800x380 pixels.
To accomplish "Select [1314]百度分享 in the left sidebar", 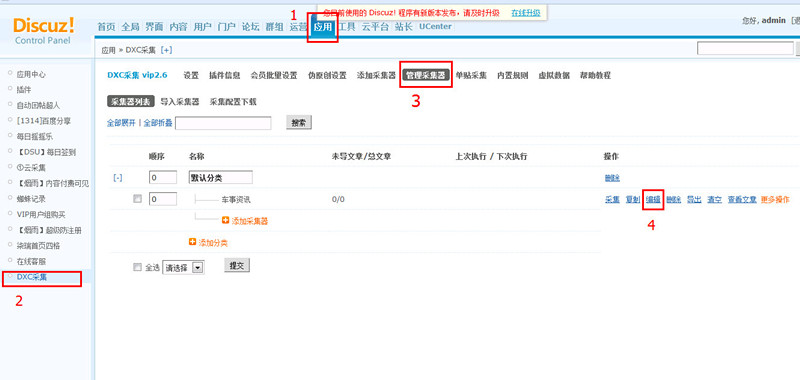I will tap(43, 121).
